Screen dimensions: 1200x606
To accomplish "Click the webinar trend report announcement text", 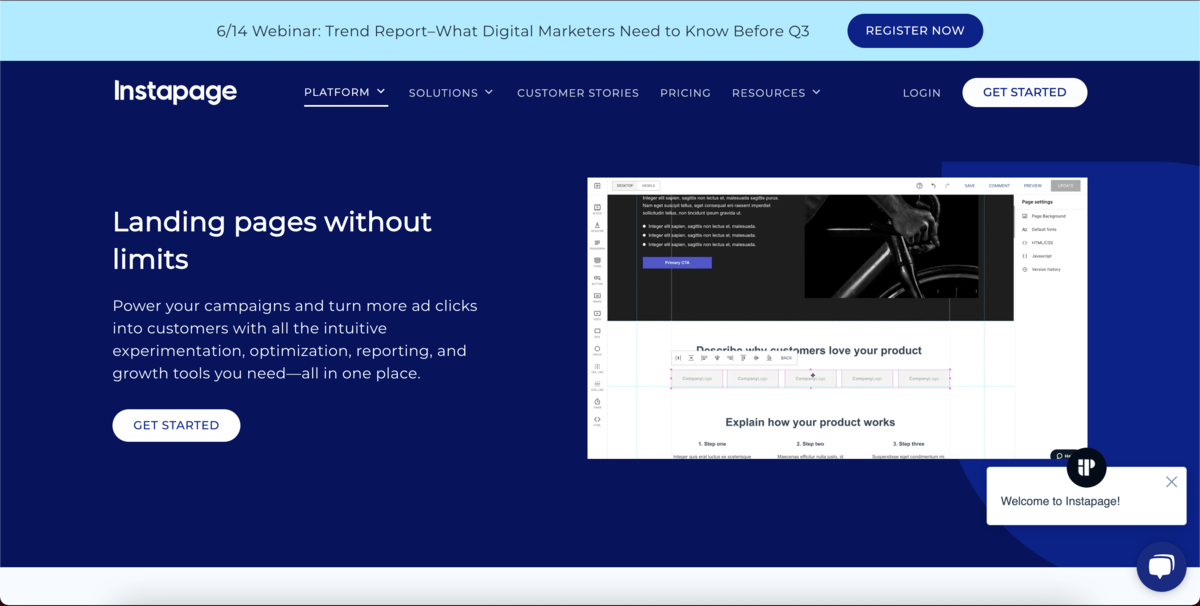I will coord(513,31).
